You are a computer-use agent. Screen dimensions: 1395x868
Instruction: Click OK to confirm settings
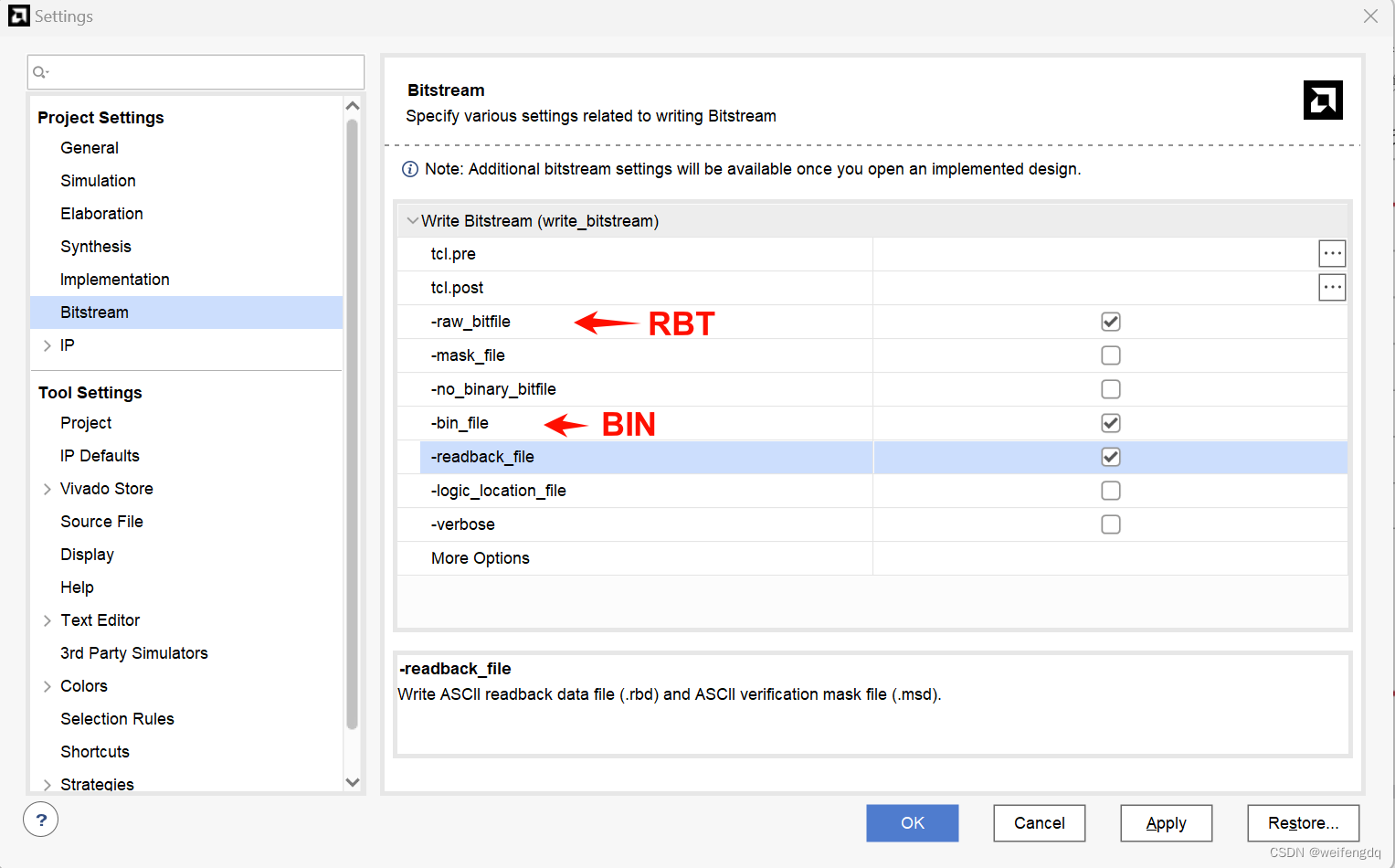tap(913, 823)
